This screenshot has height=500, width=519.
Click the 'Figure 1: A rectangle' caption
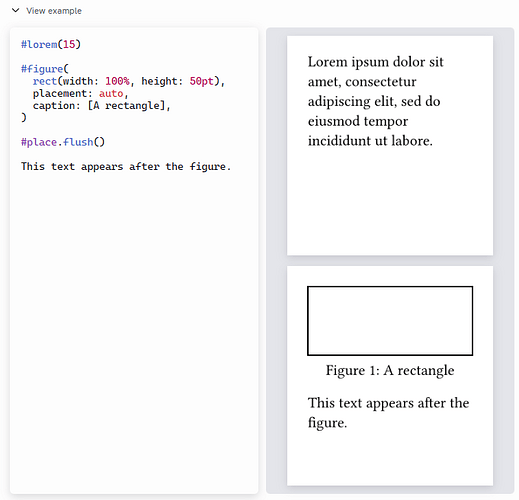click(x=390, y=370)
